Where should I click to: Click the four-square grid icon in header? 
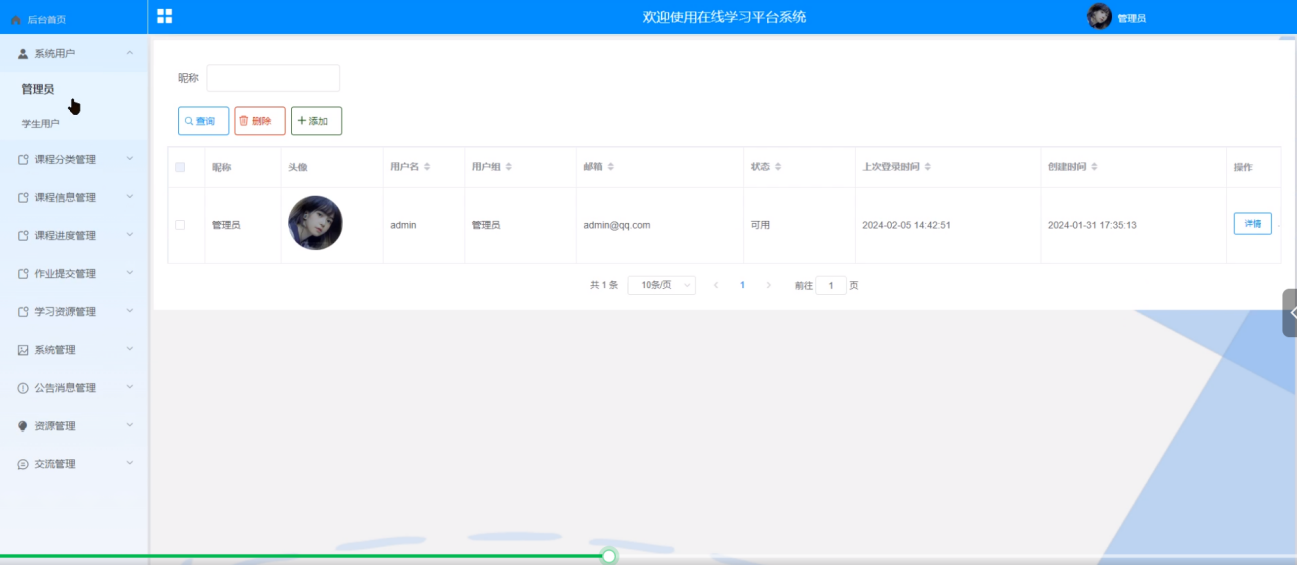(x=165, y=16)
